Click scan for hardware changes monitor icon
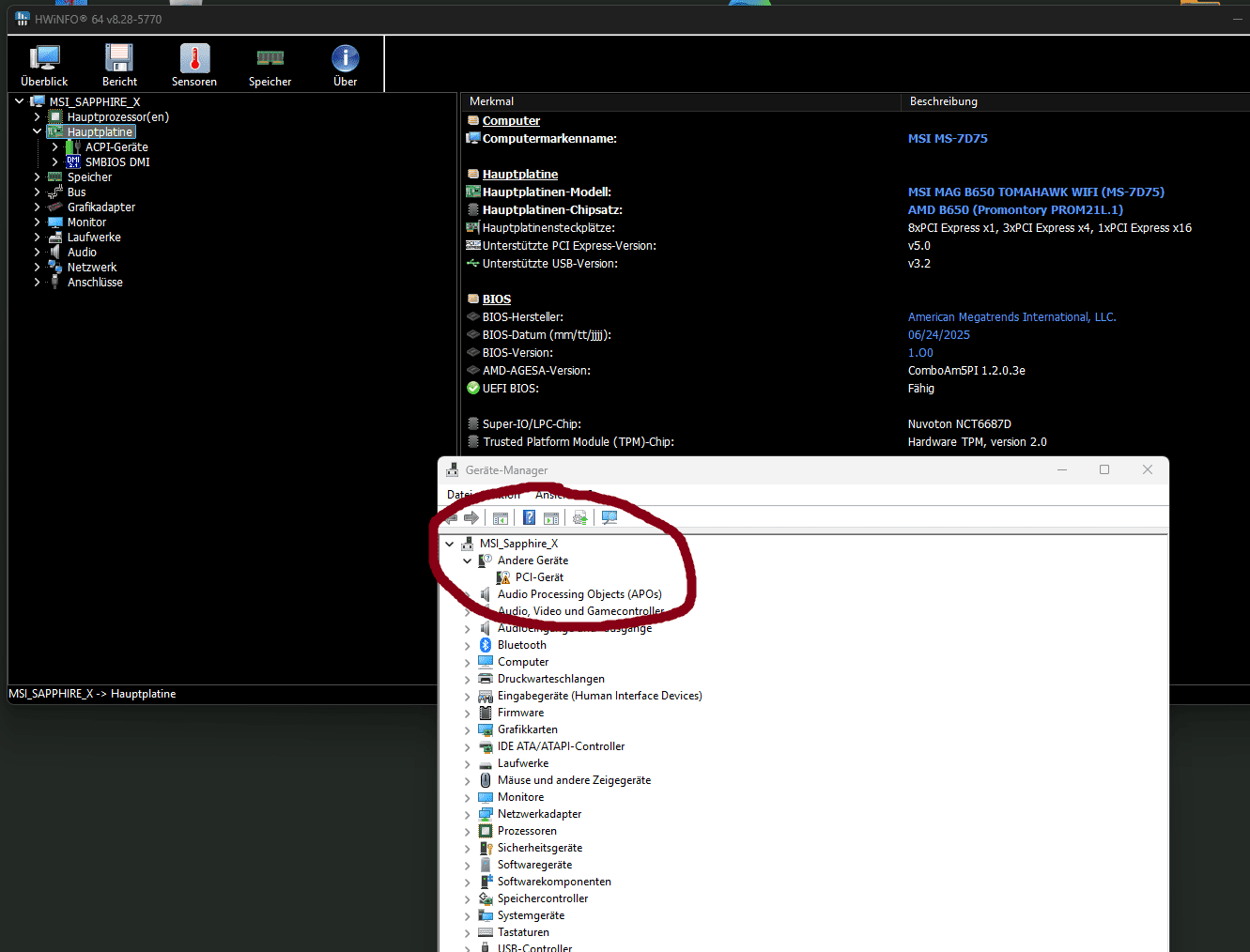The height and width of the screenshot is (952, 1250). point(610,518)
